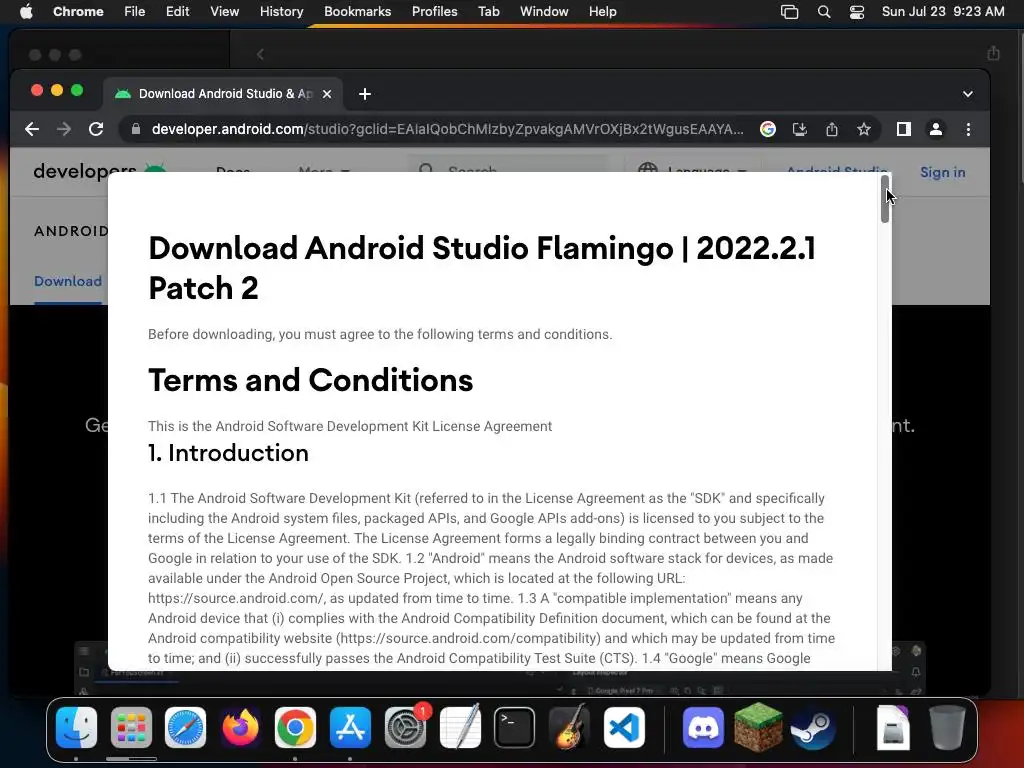
Task: Open the Chrome app menu
Action: (78, 12)
